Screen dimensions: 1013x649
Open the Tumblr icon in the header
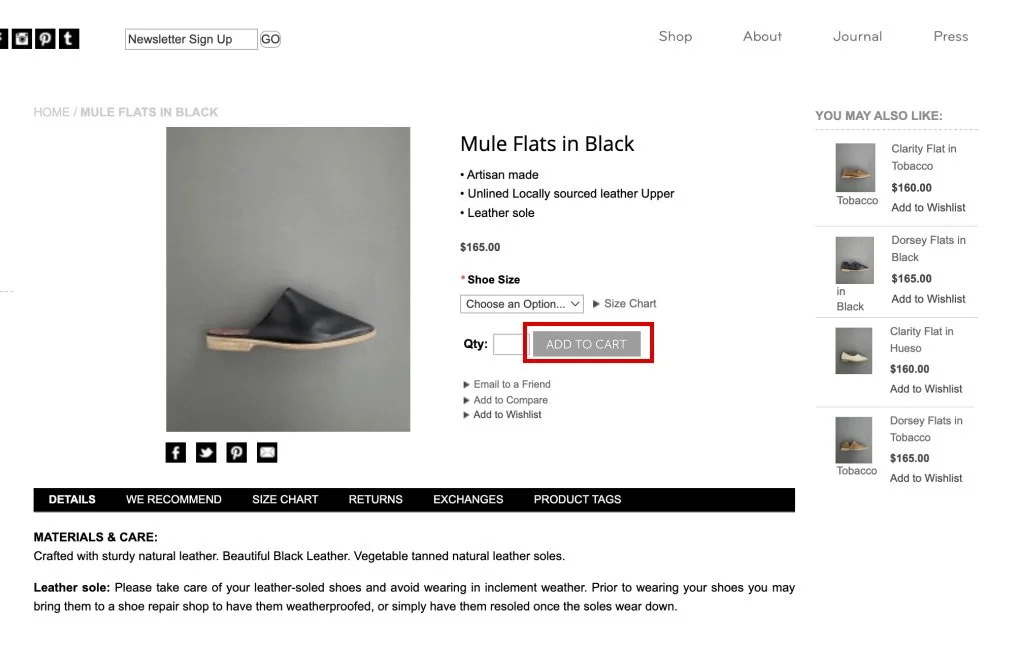point(69,39)
